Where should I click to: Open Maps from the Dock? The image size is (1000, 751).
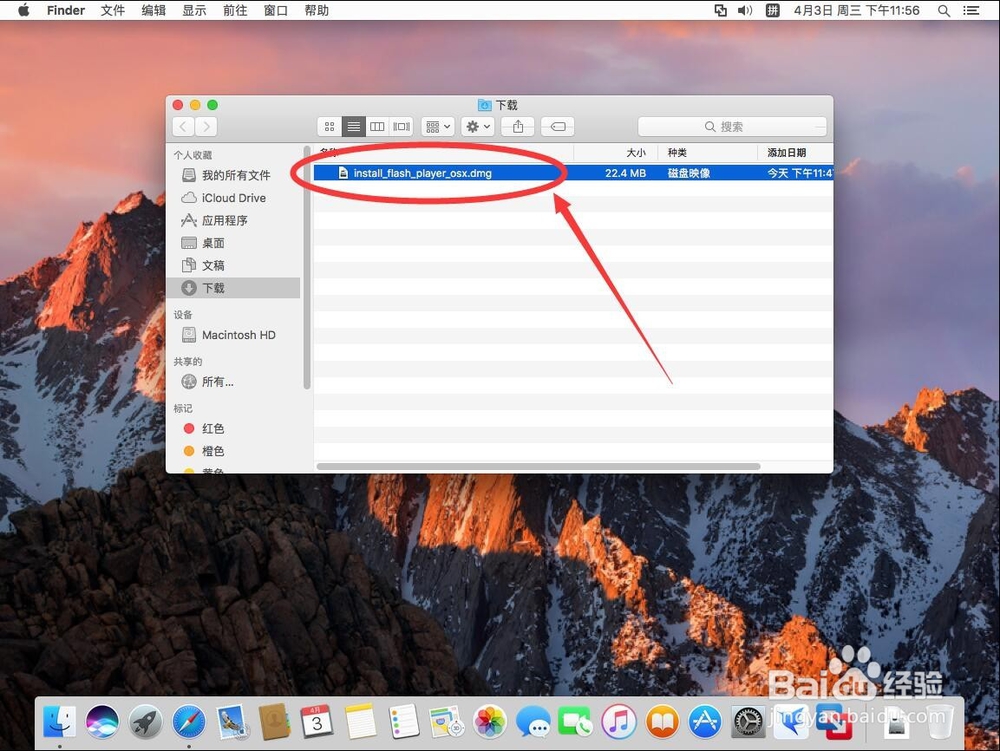446,722
